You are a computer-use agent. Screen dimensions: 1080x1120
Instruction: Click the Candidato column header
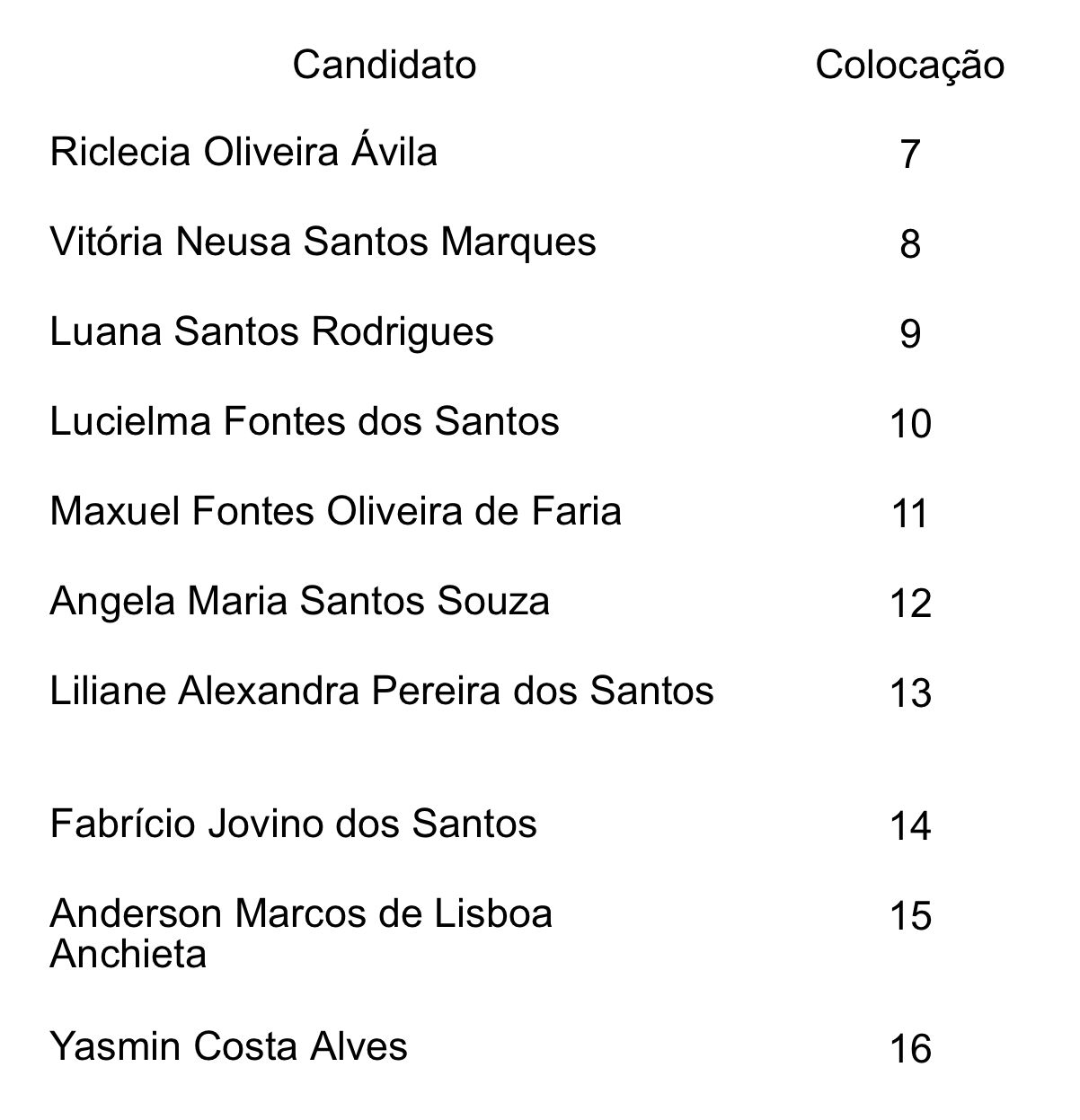pos(385,64)
